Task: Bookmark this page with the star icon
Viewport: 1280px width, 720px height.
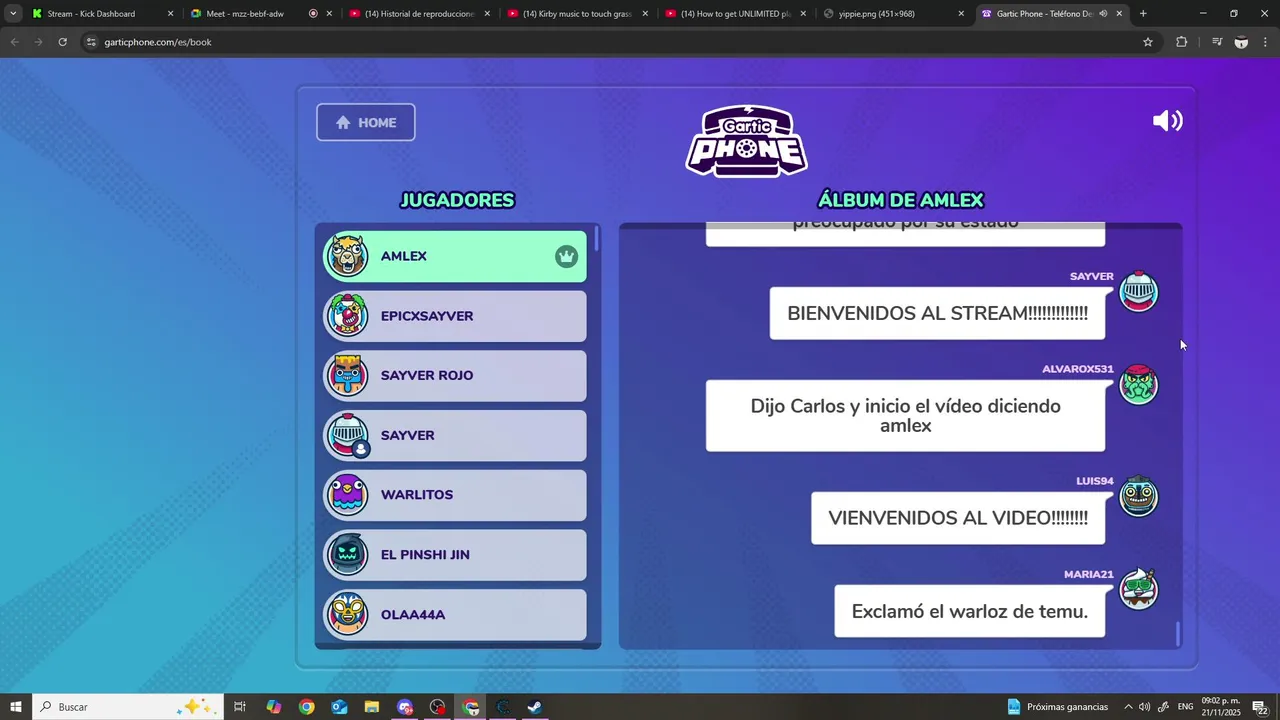Action: click(x=1148, y=42)
